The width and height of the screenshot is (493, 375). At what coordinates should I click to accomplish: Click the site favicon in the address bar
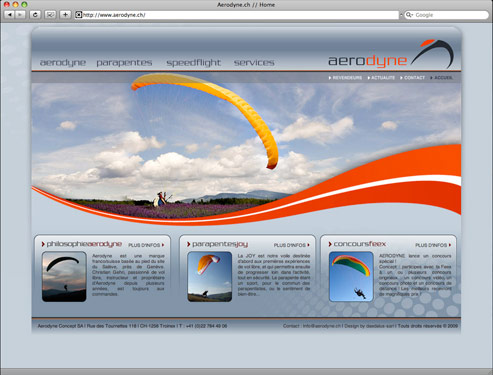click(x=79, y=15)
